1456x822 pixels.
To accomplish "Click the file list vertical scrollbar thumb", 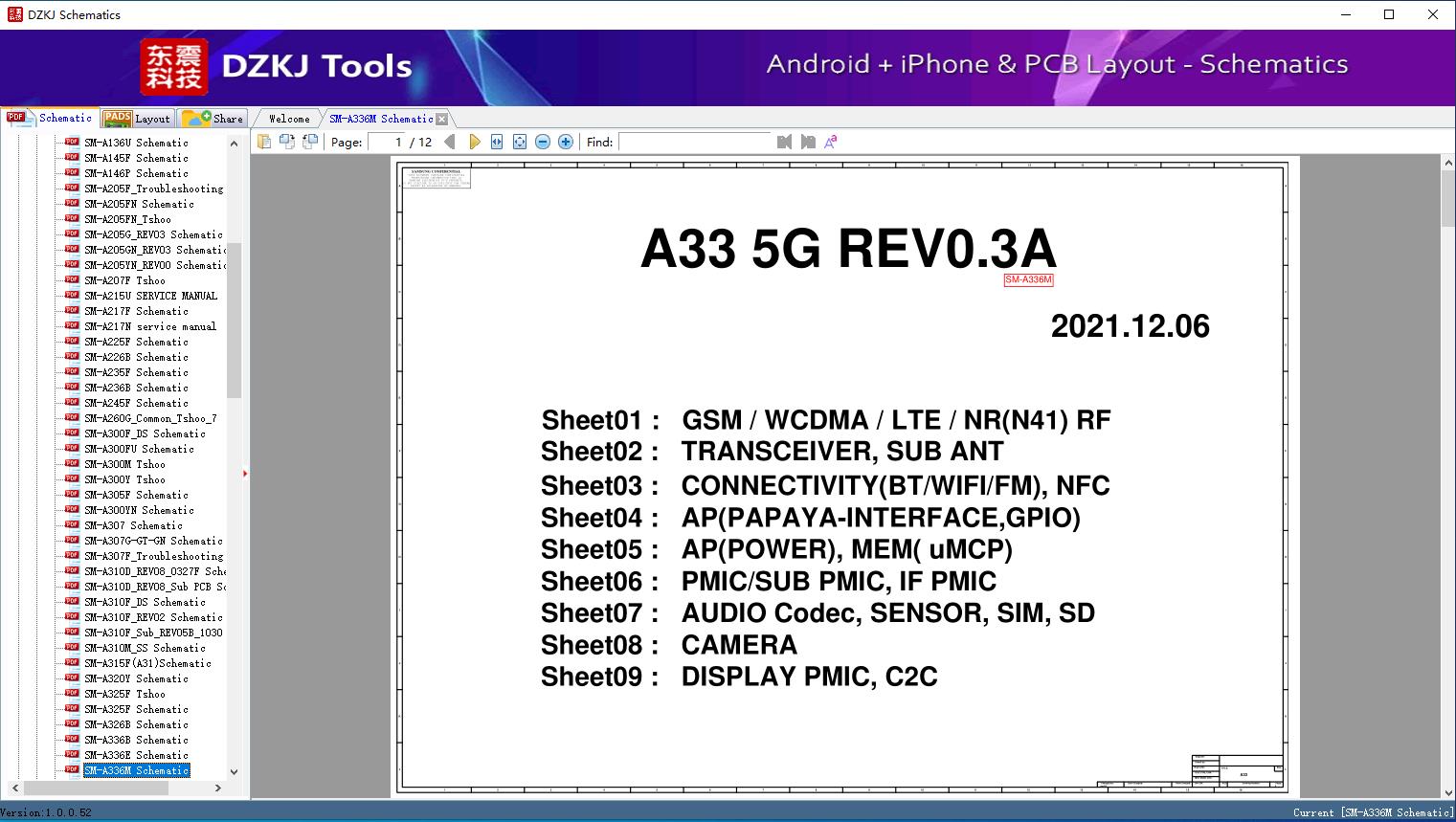I will [234, 320].
